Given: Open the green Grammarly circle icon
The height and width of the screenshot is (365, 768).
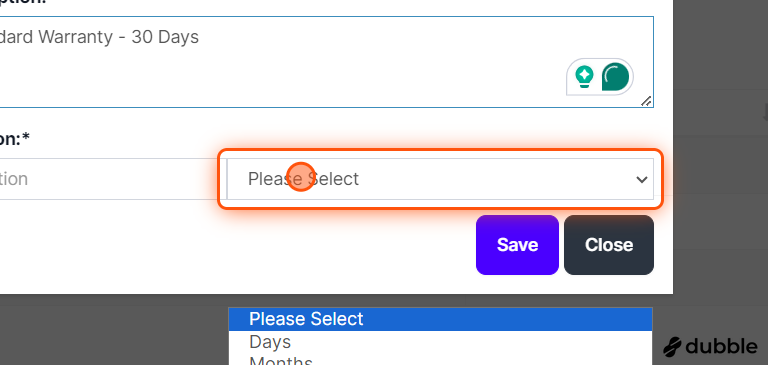Looking at the screenshot, I should [x=615, y=77].
